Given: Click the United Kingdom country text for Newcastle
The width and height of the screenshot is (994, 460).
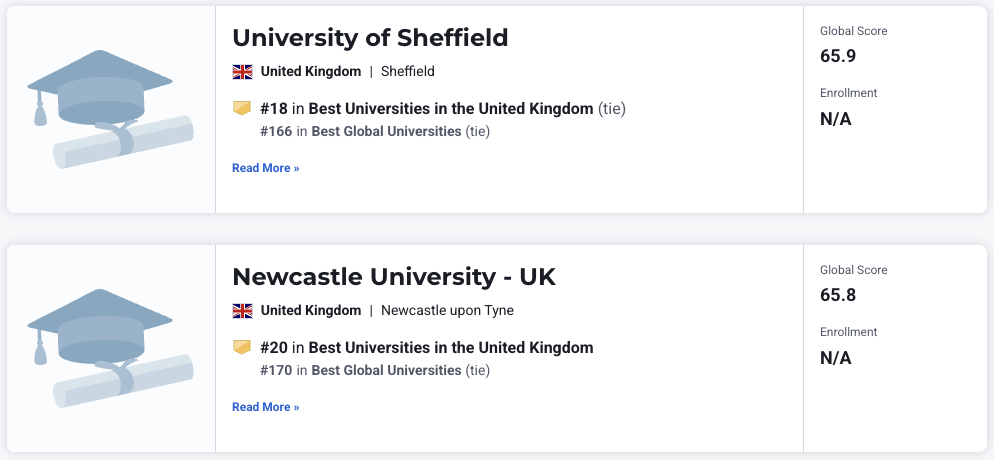Looking at the screenshot, I should coord(311,310).
